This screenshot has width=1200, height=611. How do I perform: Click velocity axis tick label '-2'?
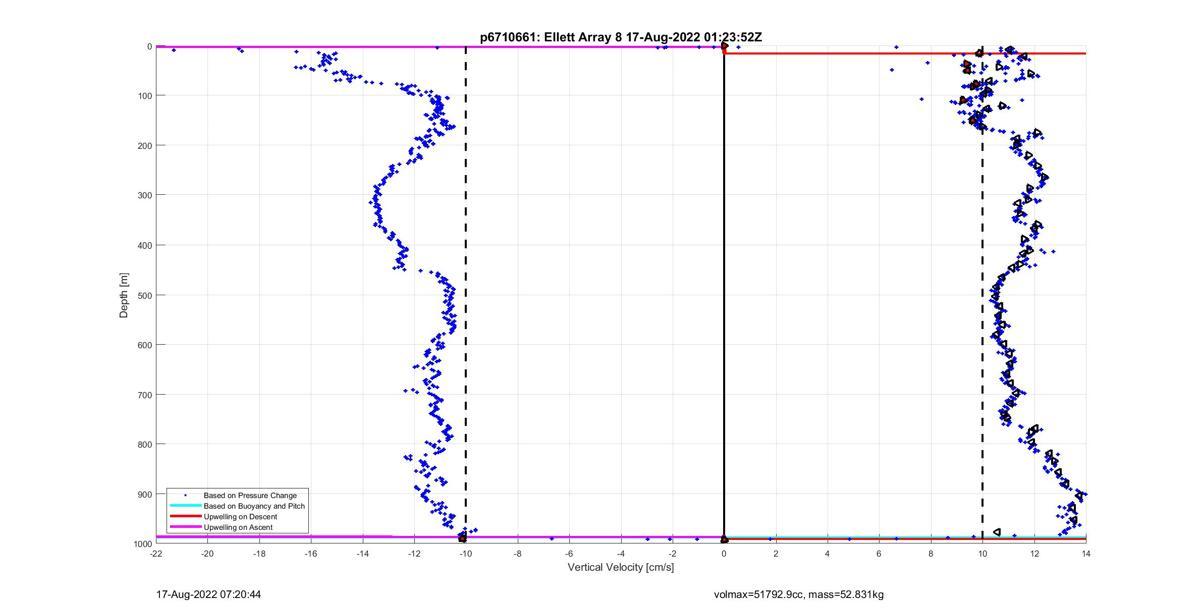click(672, 553)
